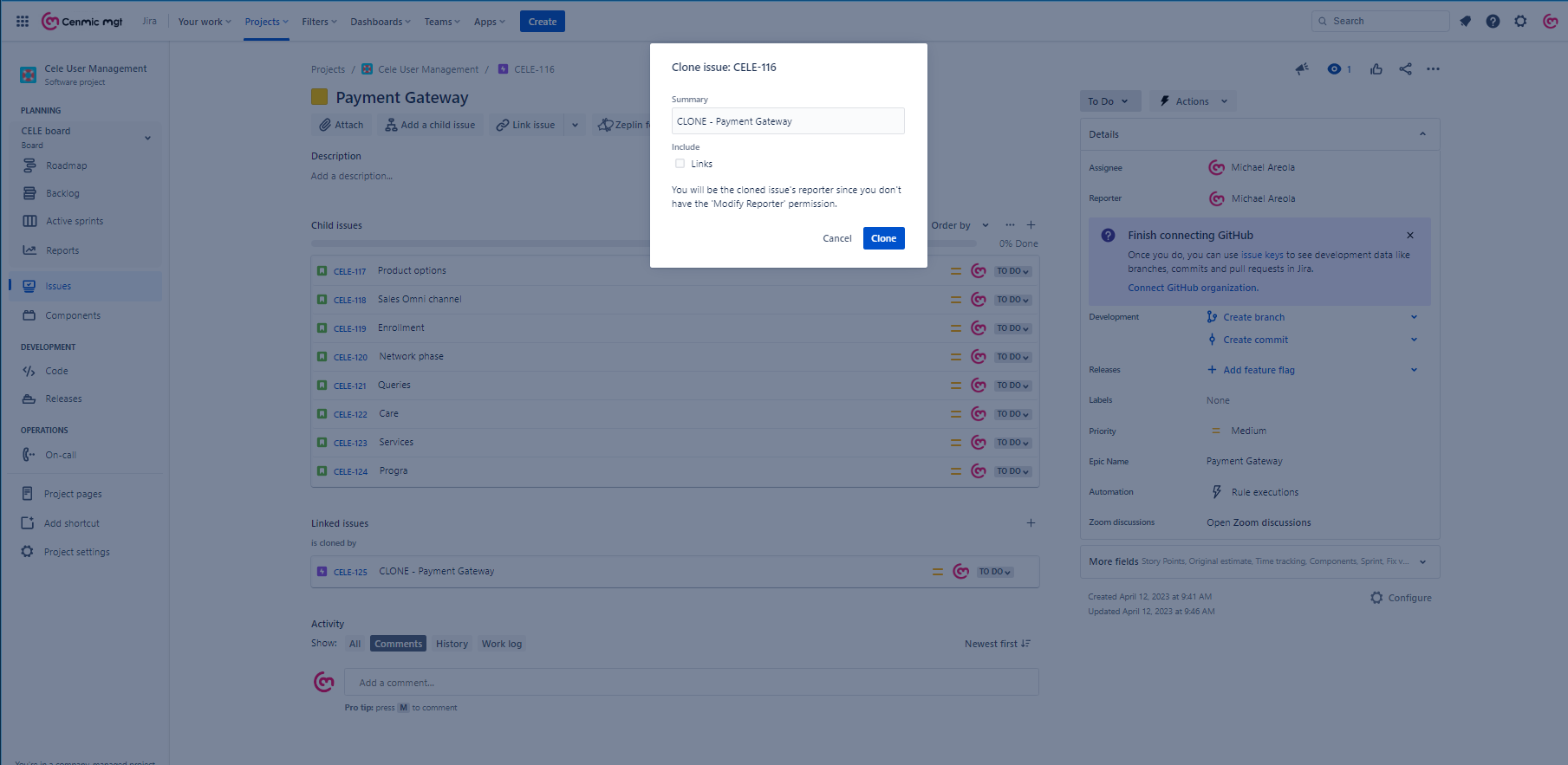Open the Projects menu
The width and height of the screenshot is (1568, 765).
click(266, 22)
